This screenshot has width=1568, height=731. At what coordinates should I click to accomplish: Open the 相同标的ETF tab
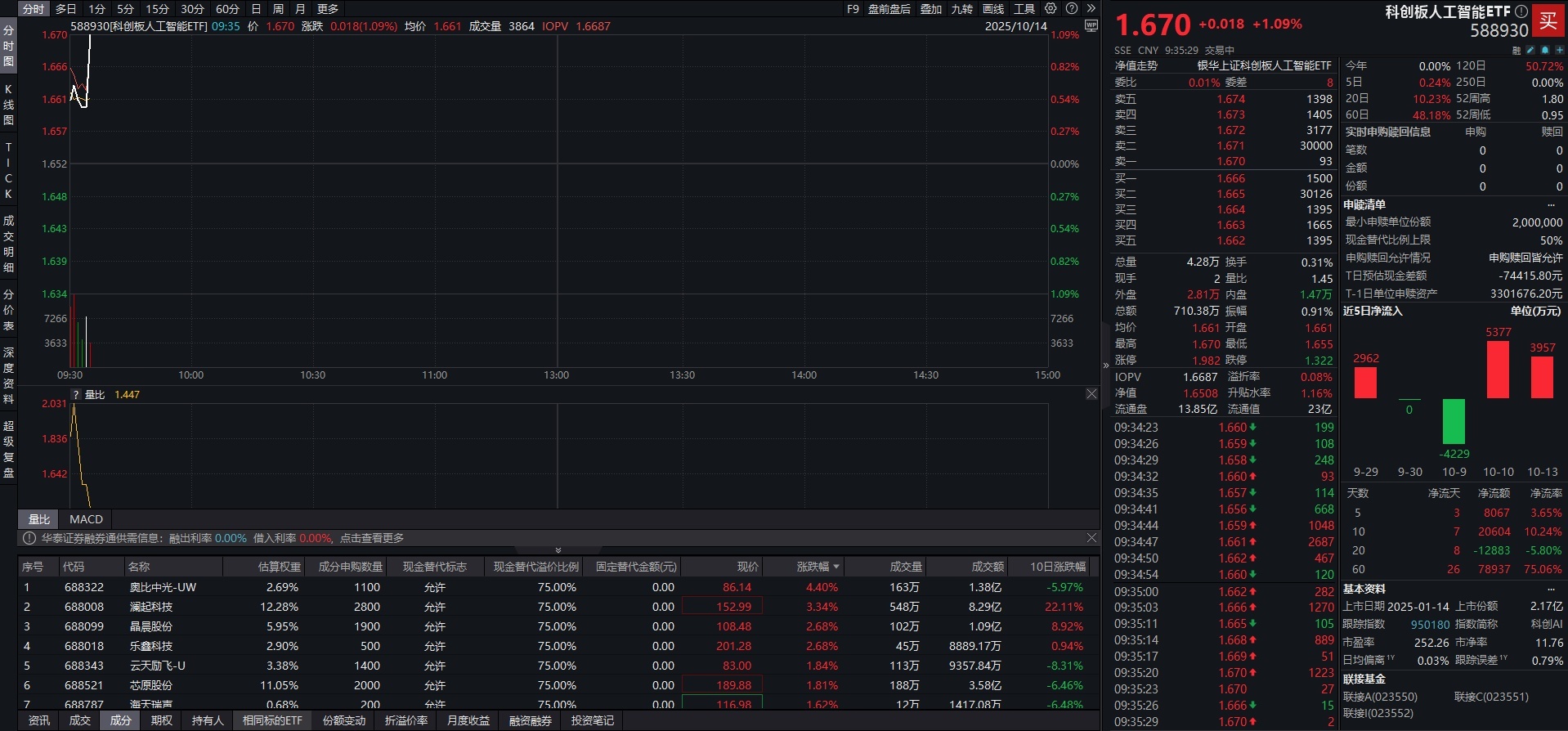tap(272, 720)
